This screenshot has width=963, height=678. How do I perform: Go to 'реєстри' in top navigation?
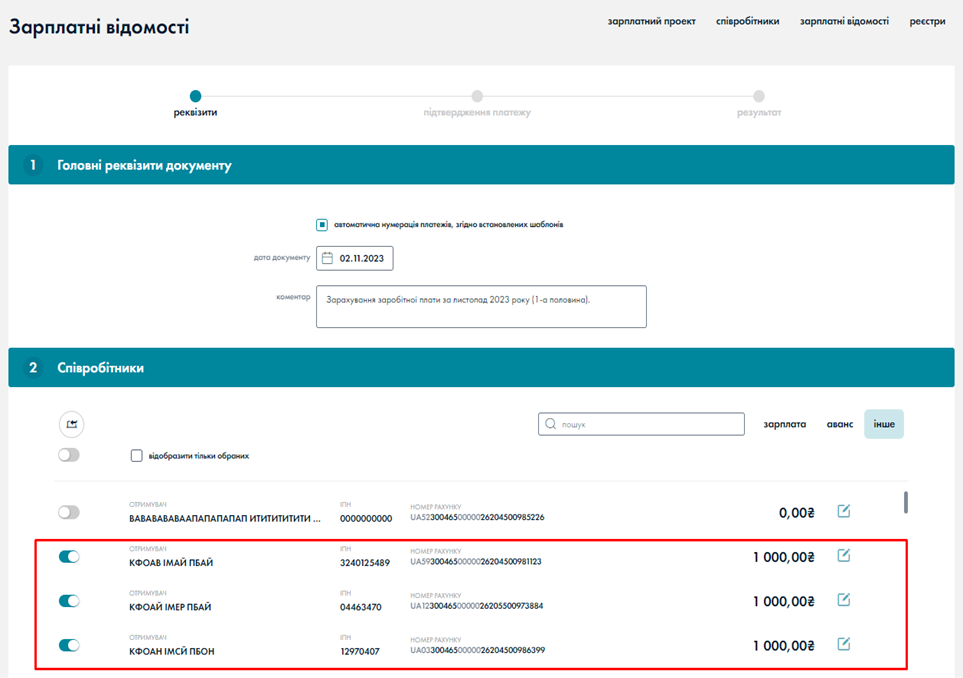pyautogui.click(x=927, y=21)
